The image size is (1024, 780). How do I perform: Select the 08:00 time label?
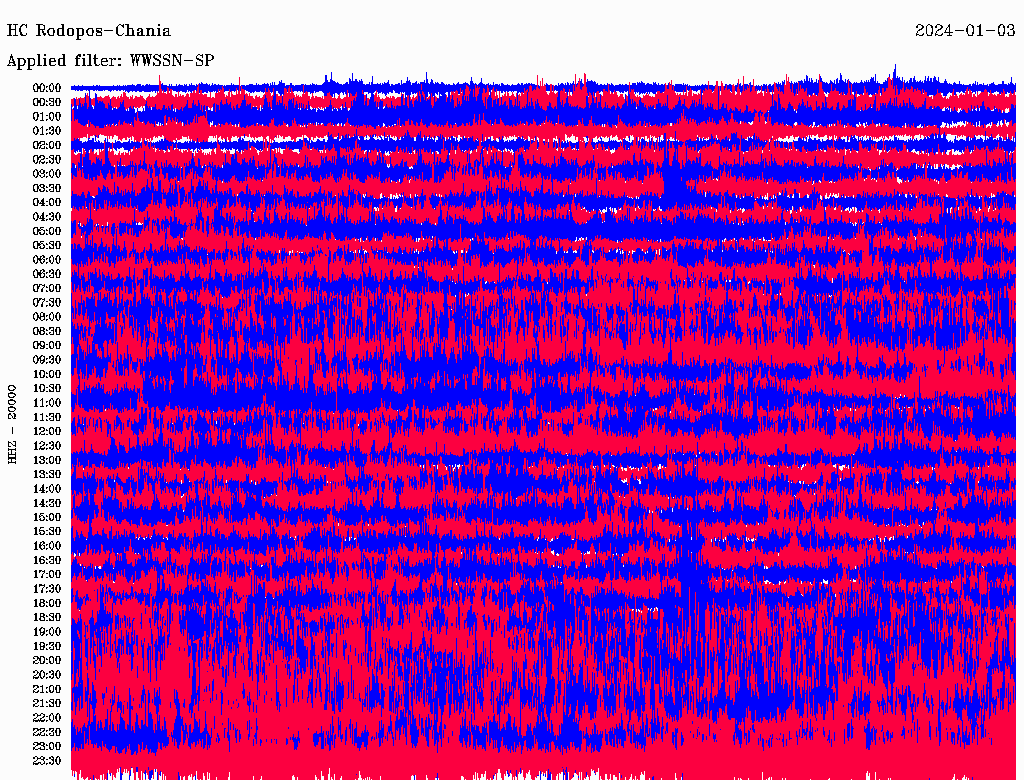47,317
